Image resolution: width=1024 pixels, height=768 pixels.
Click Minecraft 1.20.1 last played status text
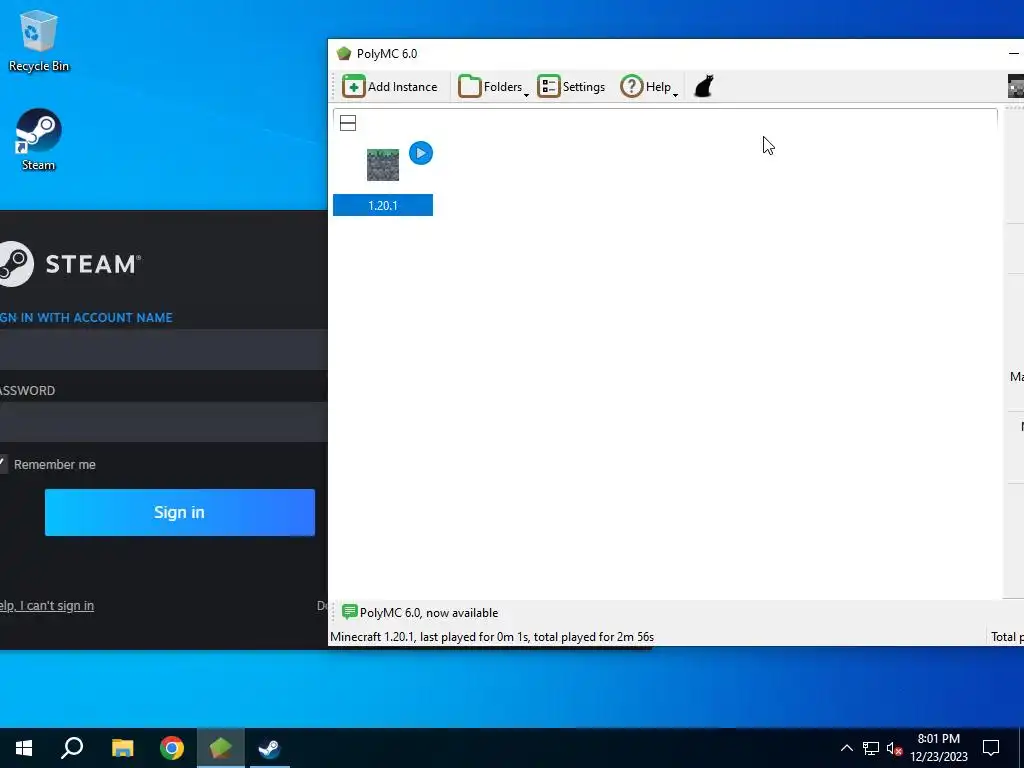click(492, 637)
